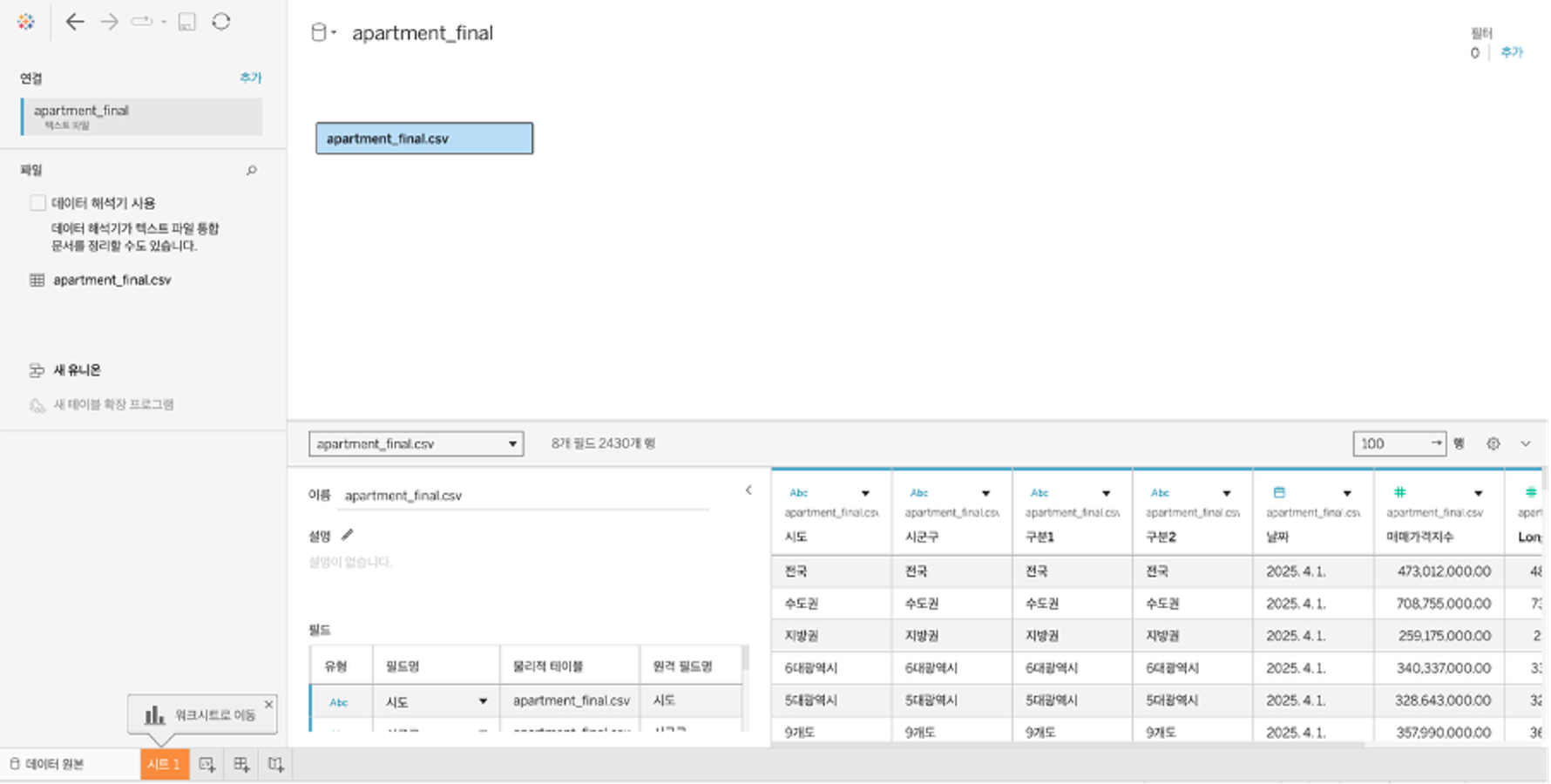Select the apartment_final.csv table on canvas
The height and width of the screenshot is (784, 1551).
(424, 139)
